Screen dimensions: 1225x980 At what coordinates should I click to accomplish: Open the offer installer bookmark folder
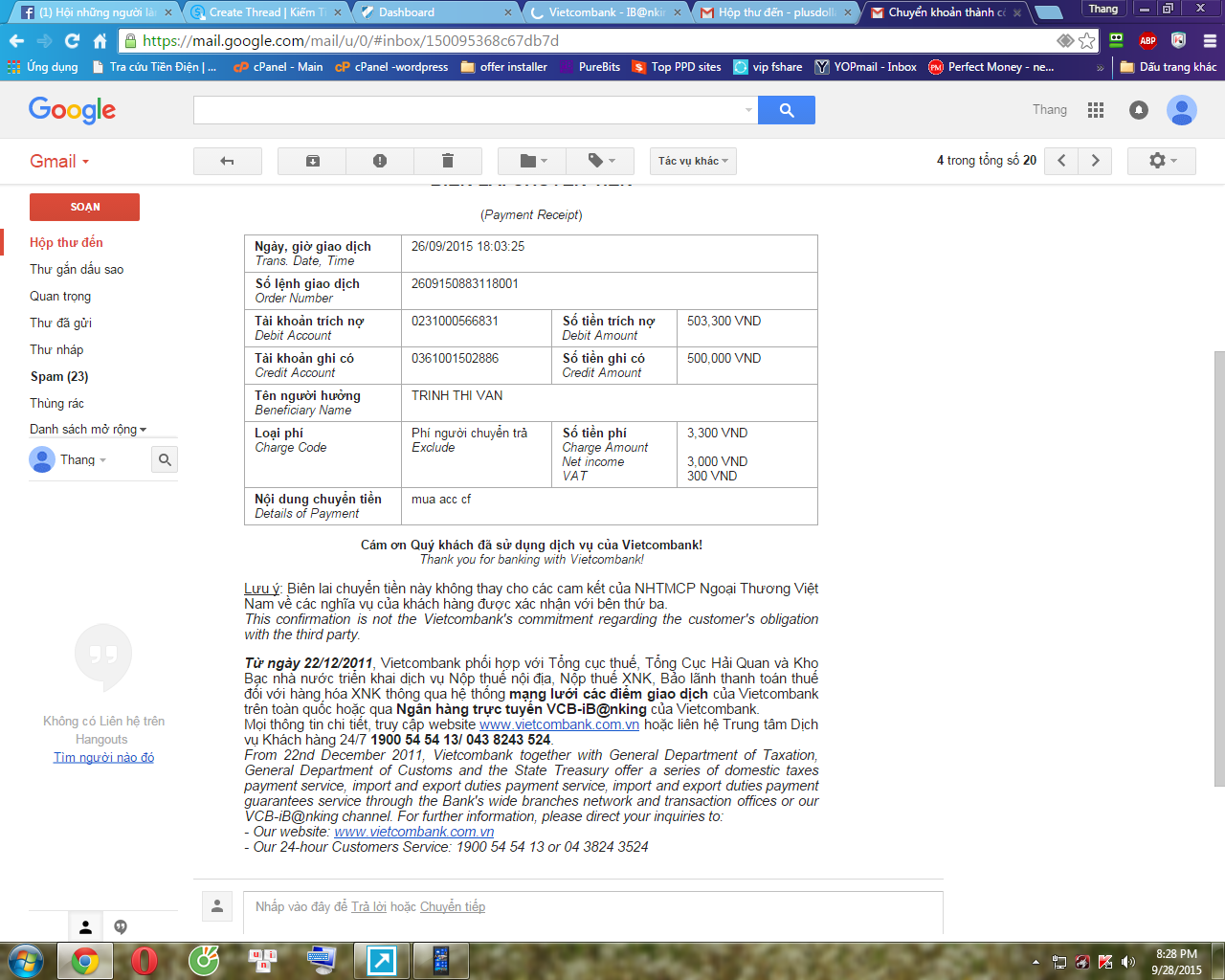click(x=504, y=67)
